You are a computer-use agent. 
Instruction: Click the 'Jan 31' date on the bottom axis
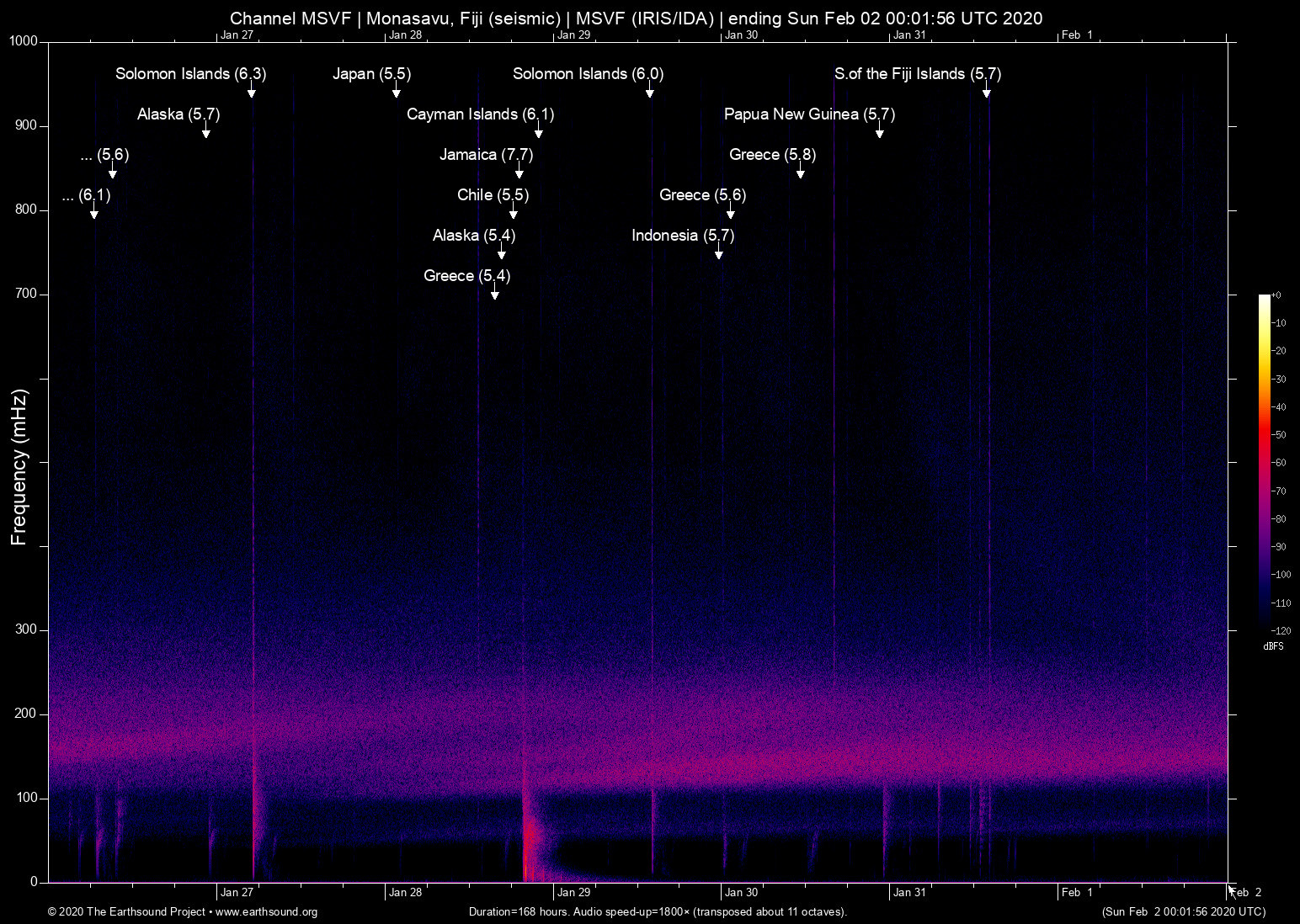[909, 892]
